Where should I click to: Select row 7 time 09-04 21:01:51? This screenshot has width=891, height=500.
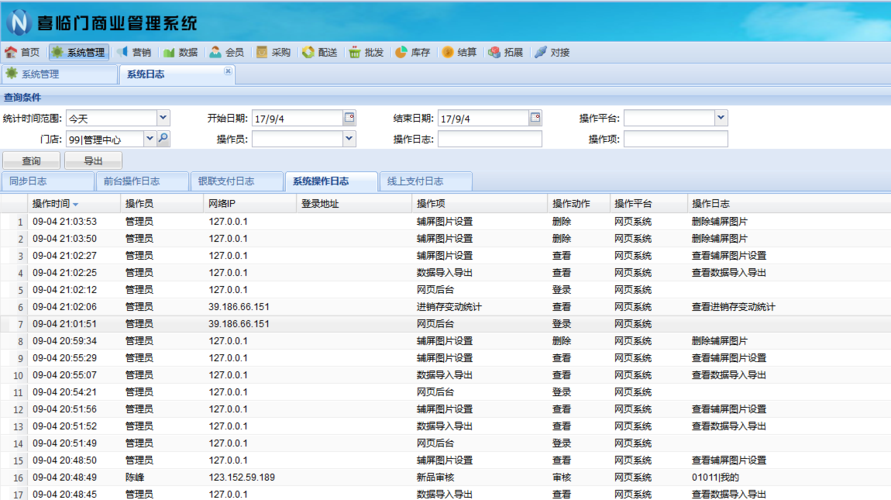(64, 324)
